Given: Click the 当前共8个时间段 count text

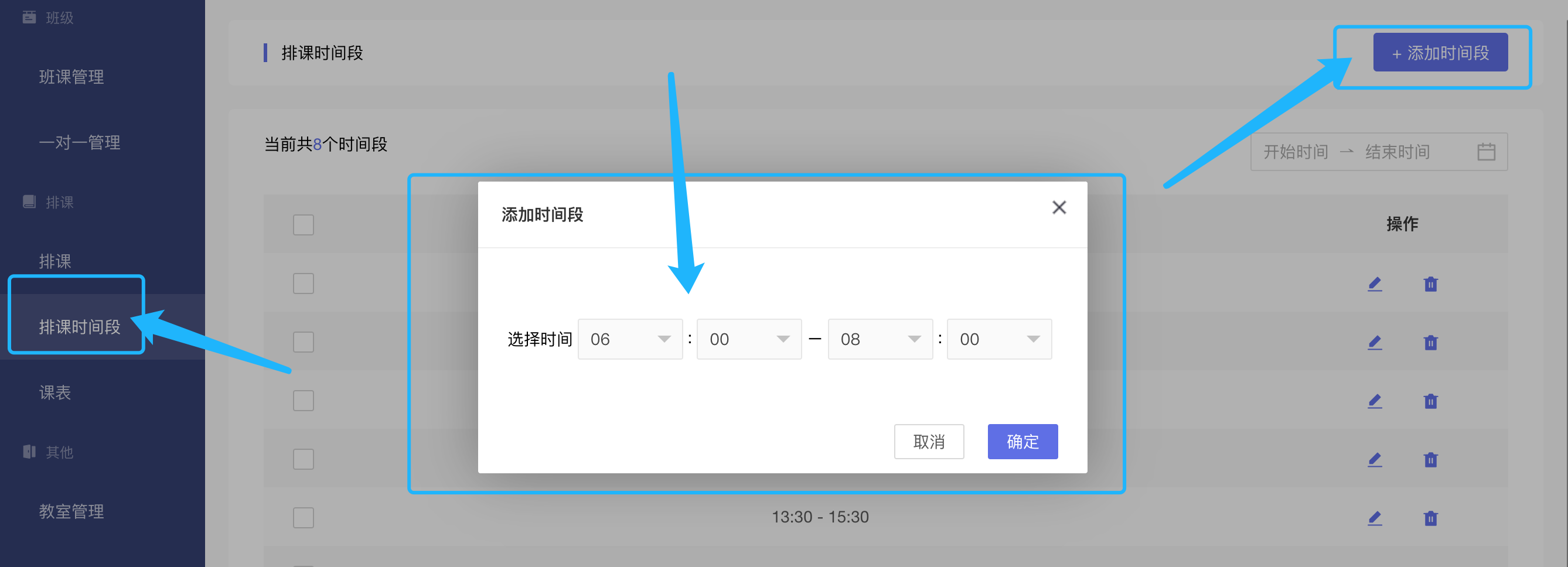Looking at the screenshot, I should pyautogui.click(x=326, y=144).
